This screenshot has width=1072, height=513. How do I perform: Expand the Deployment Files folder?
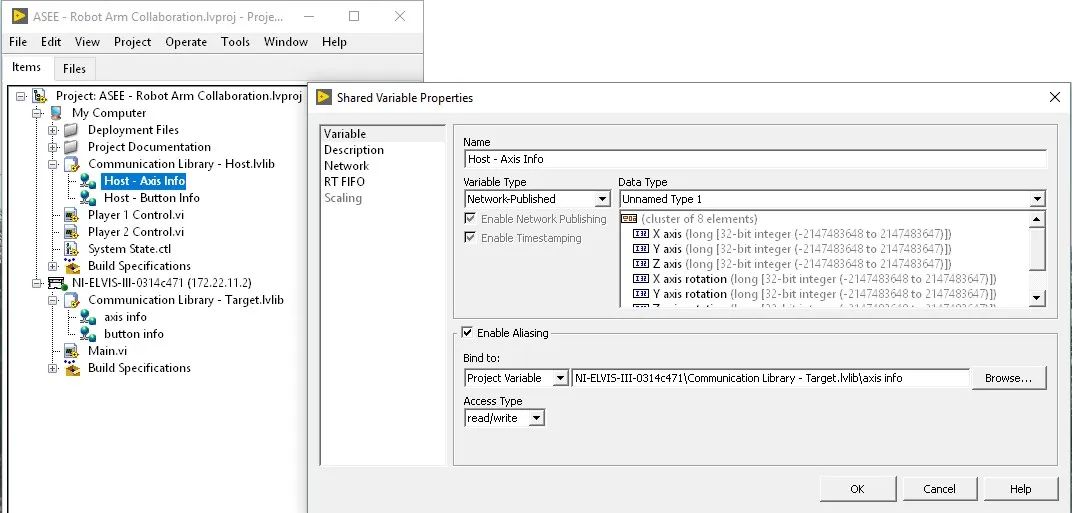pyautogui.click(x=53, y=130)
